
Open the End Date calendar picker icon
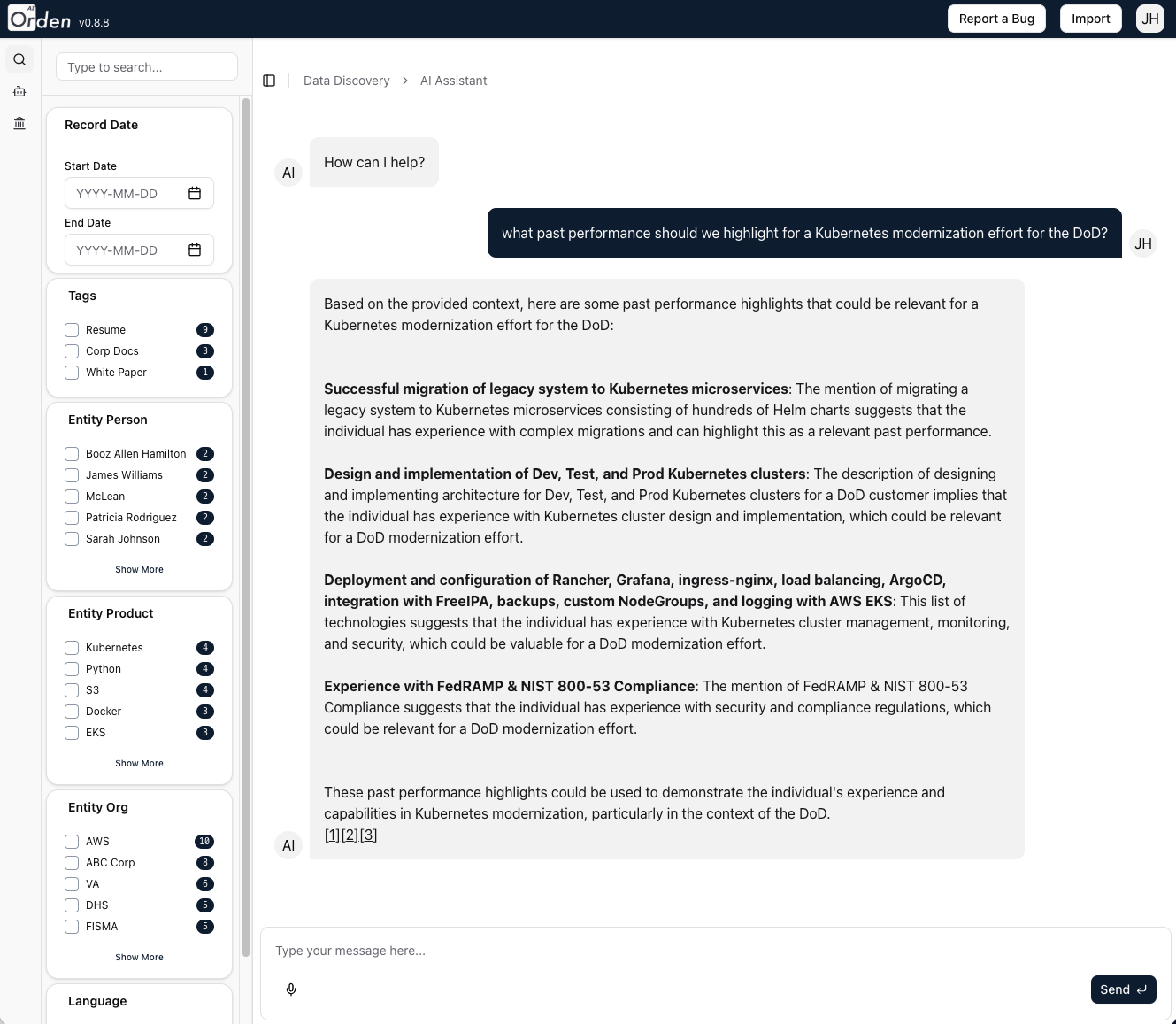point(194,250)
